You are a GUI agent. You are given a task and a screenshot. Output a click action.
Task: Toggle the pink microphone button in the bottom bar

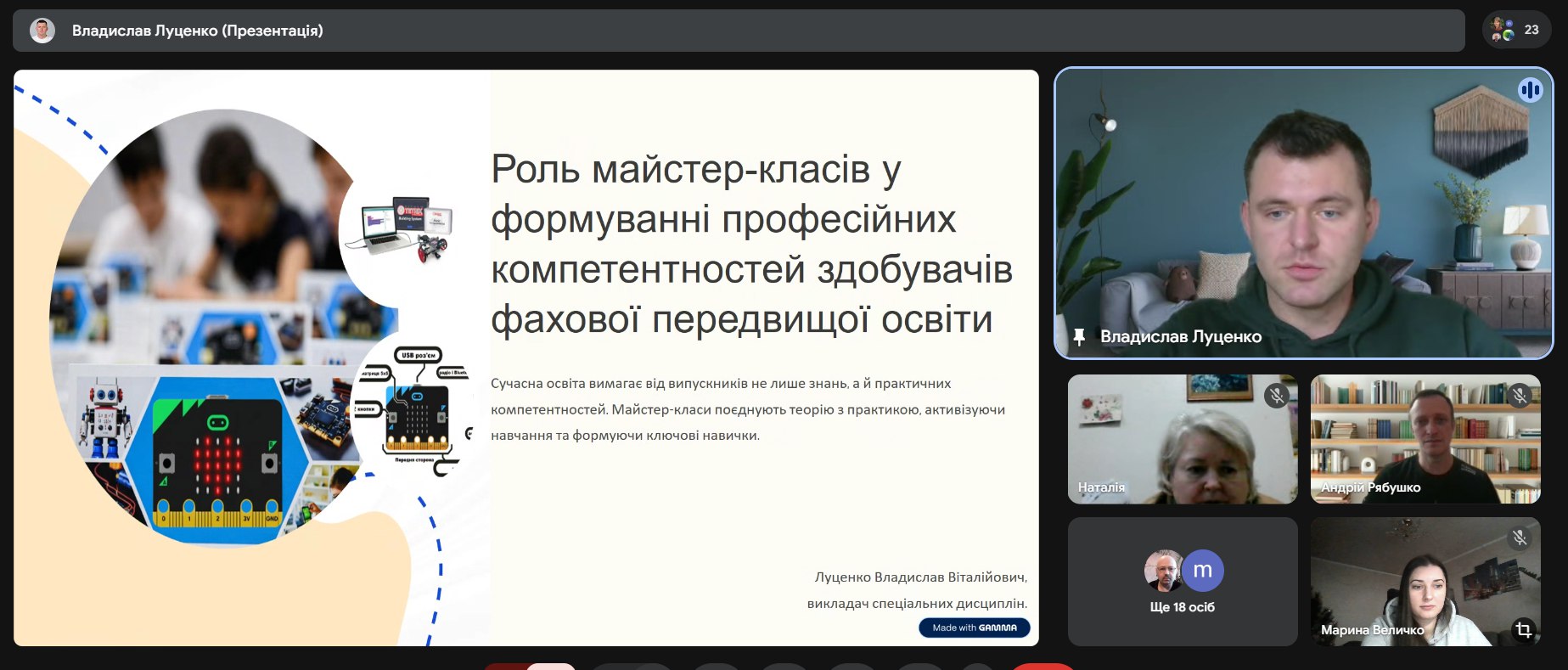pyautogui.click(x=550, y=666)
